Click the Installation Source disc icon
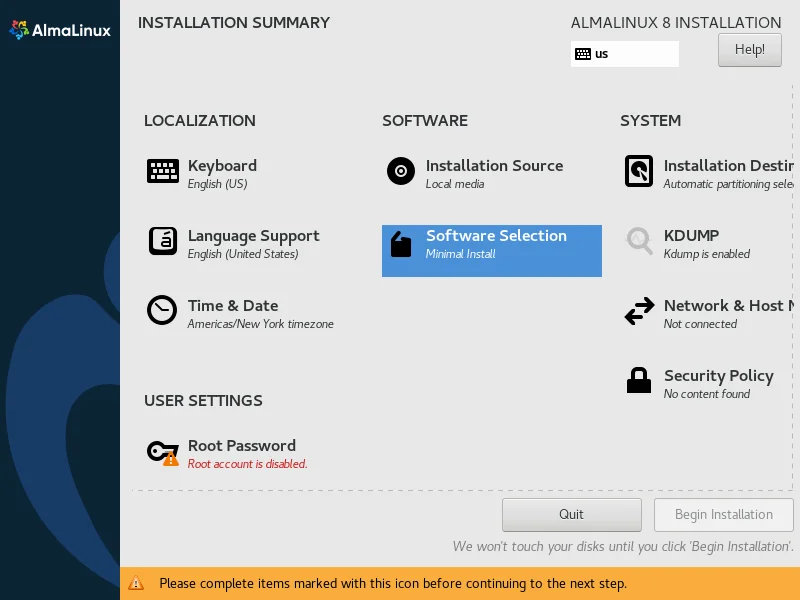The image size is (800, 600). point(401,171)
